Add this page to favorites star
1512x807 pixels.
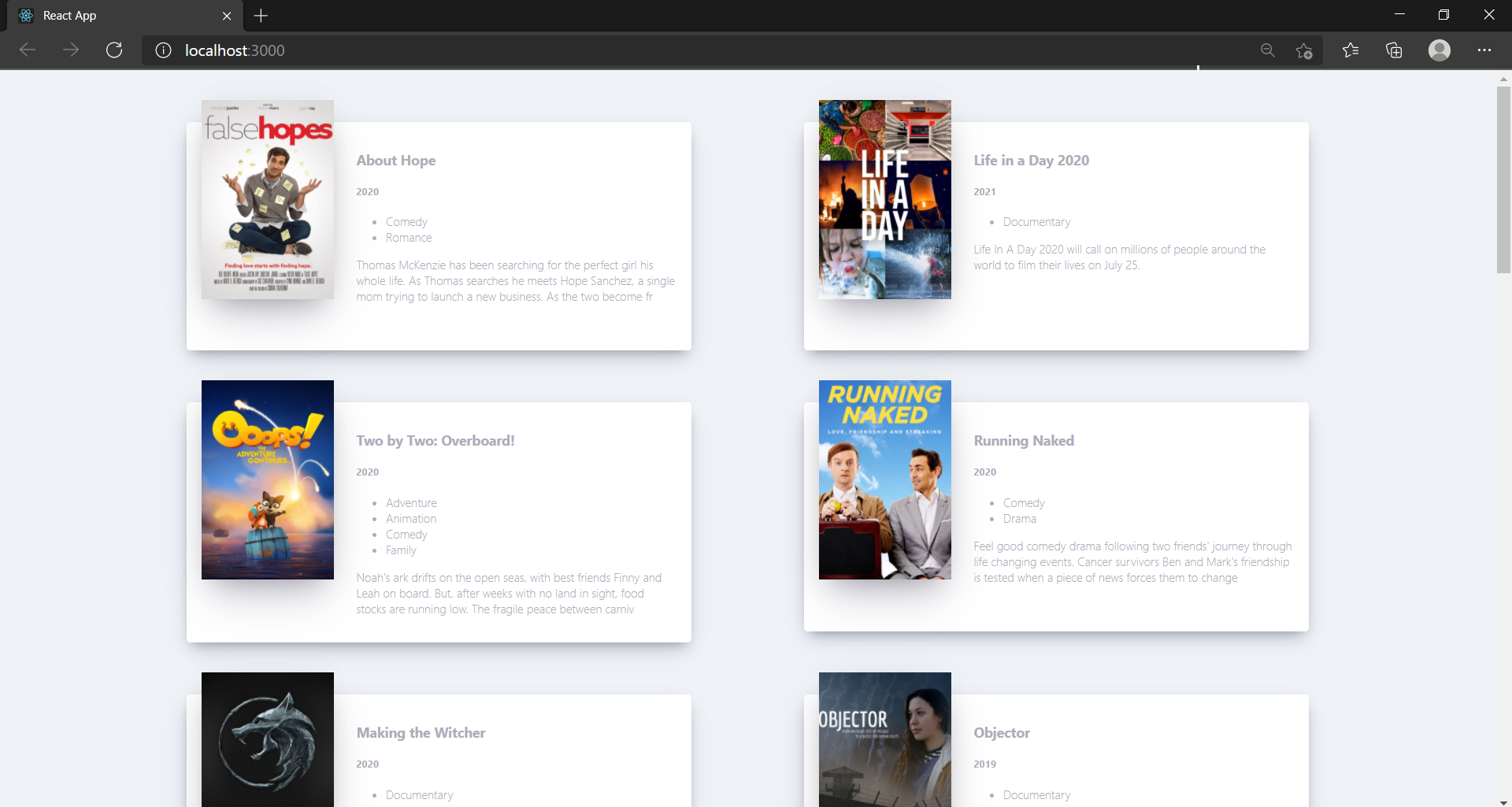click(x=1304, y=50)
